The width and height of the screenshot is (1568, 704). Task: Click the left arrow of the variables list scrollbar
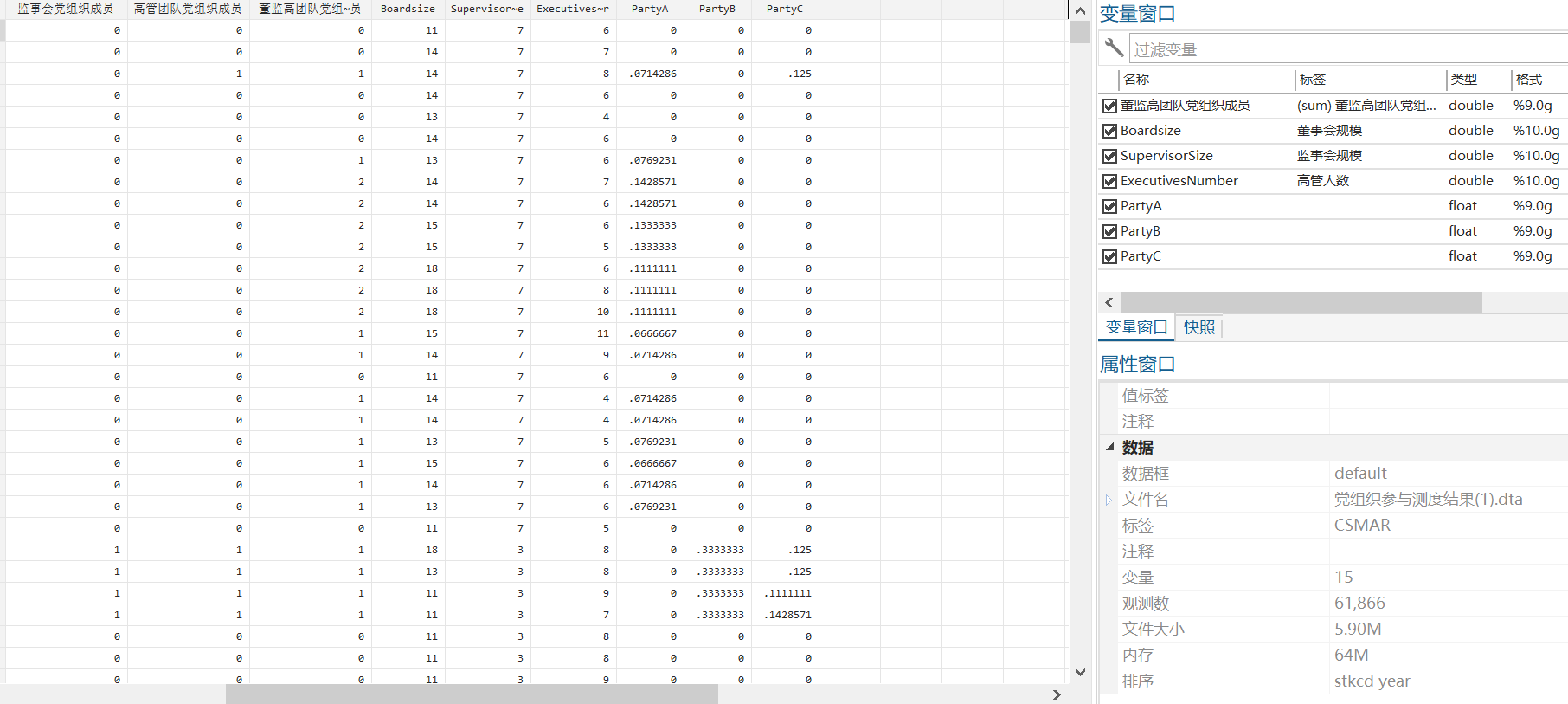click(x=1109, y=302)
